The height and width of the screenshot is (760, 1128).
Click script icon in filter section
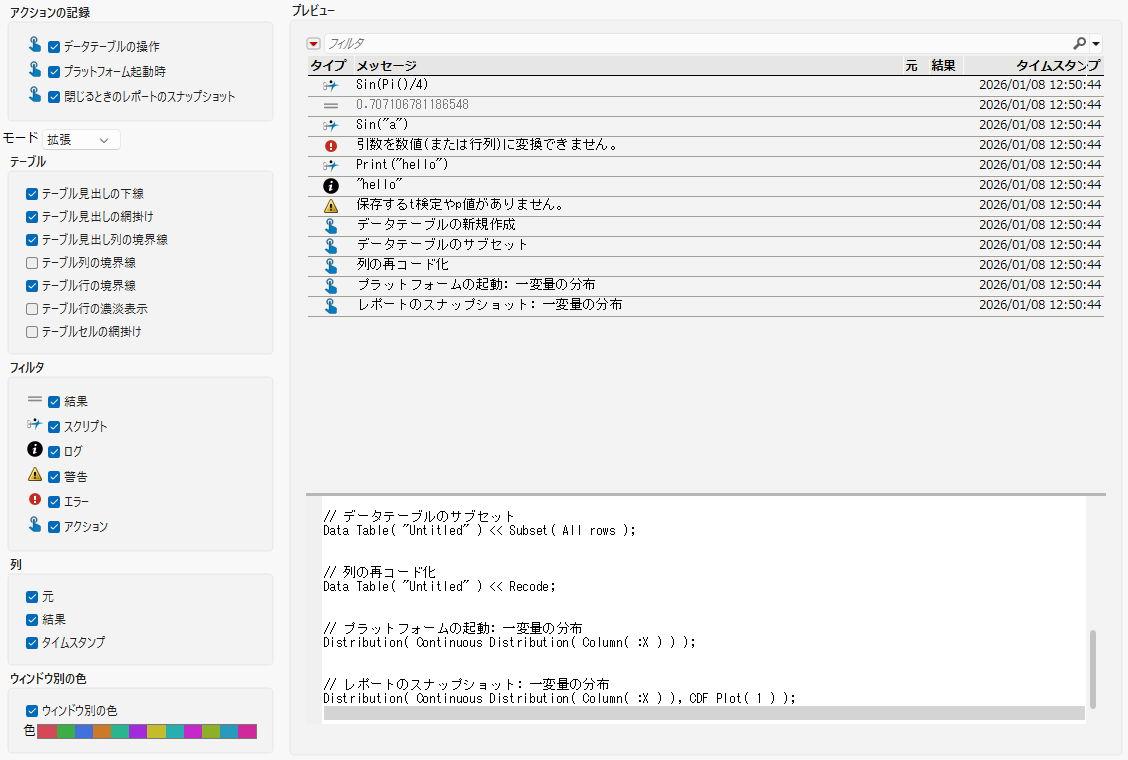(x=35, y=424)
